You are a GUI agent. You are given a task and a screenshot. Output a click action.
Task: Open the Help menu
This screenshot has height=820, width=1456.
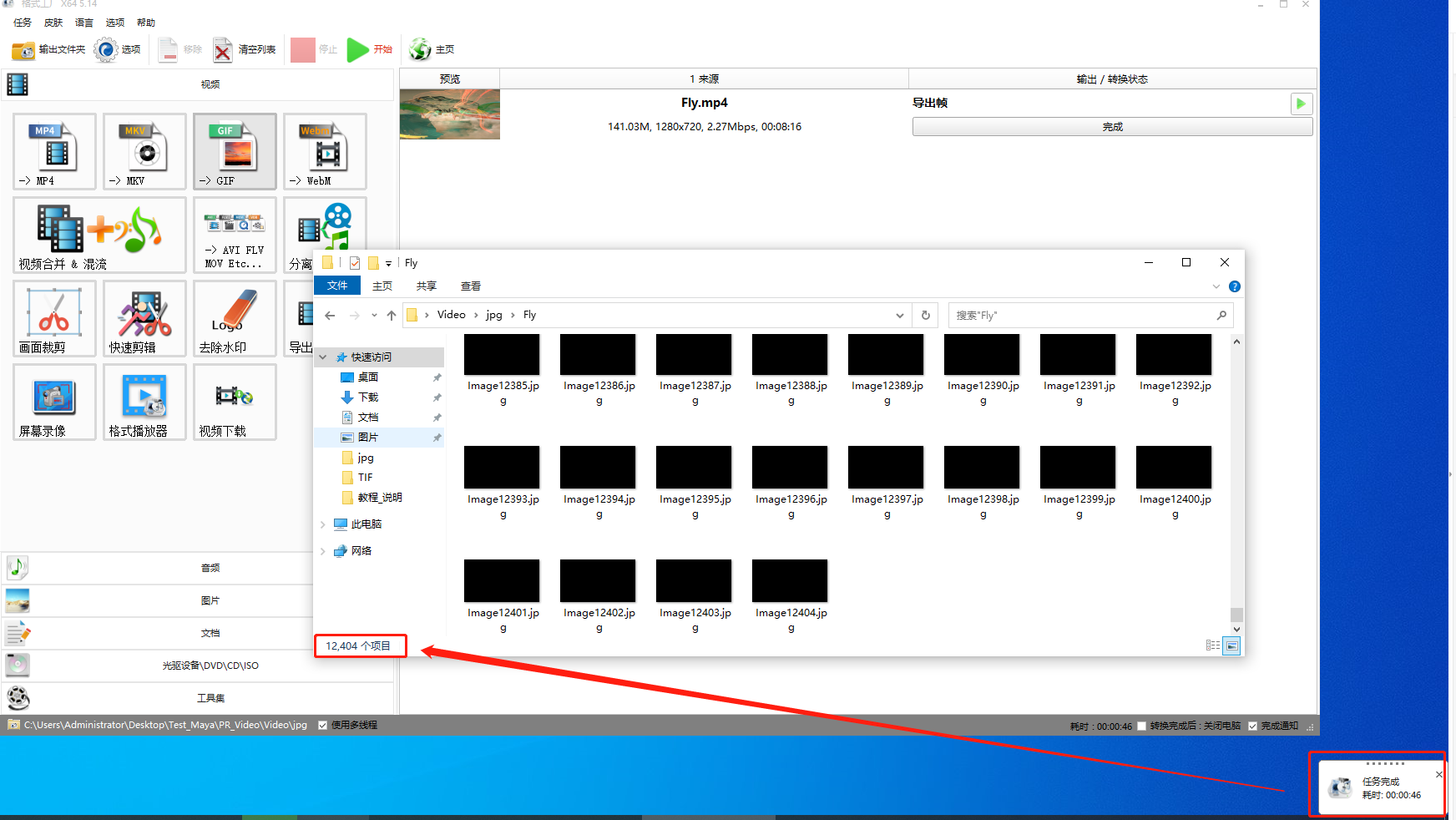(x=146, y=23)
